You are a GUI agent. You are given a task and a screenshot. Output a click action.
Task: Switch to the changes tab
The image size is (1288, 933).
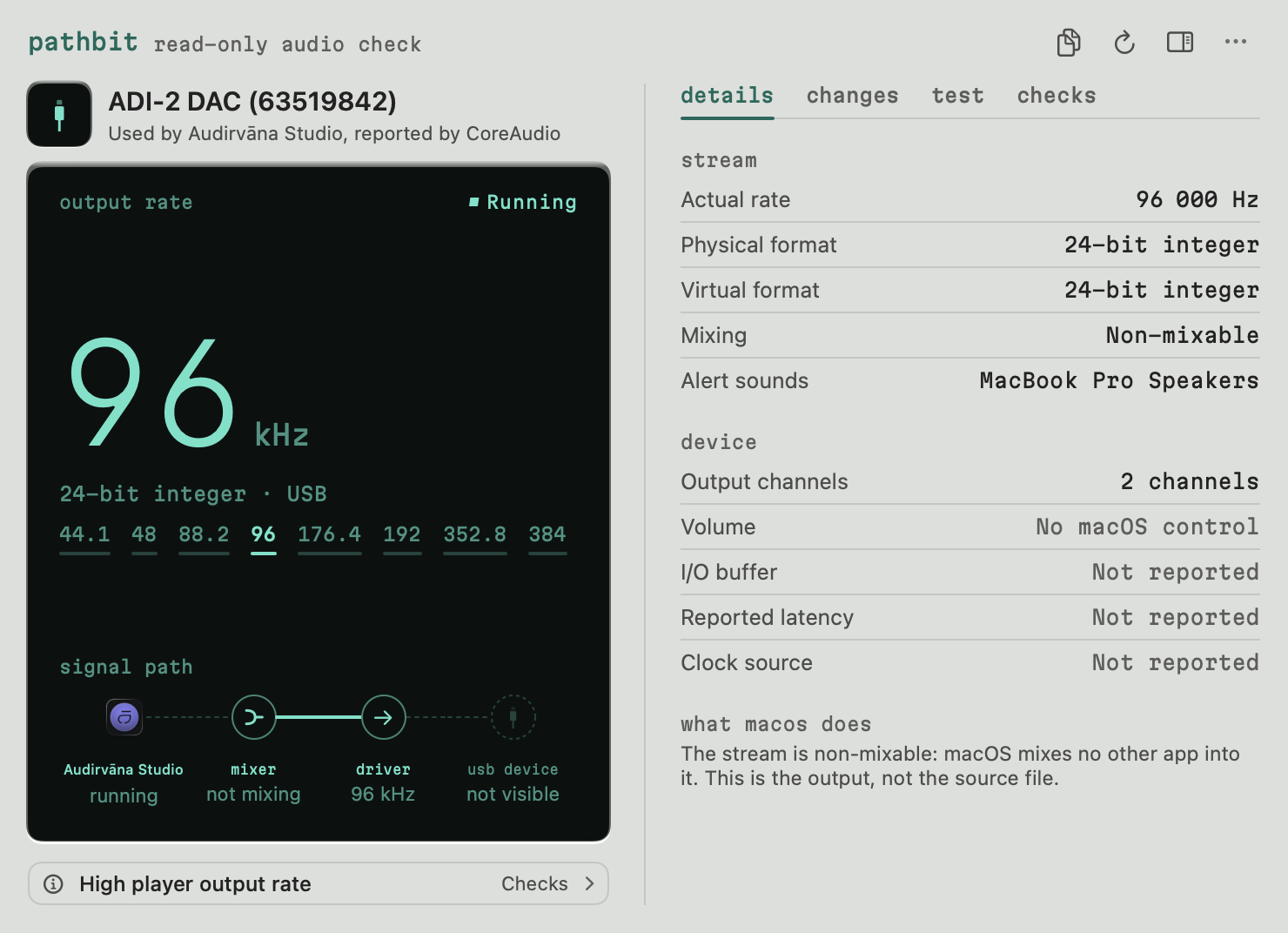(852, 96)
